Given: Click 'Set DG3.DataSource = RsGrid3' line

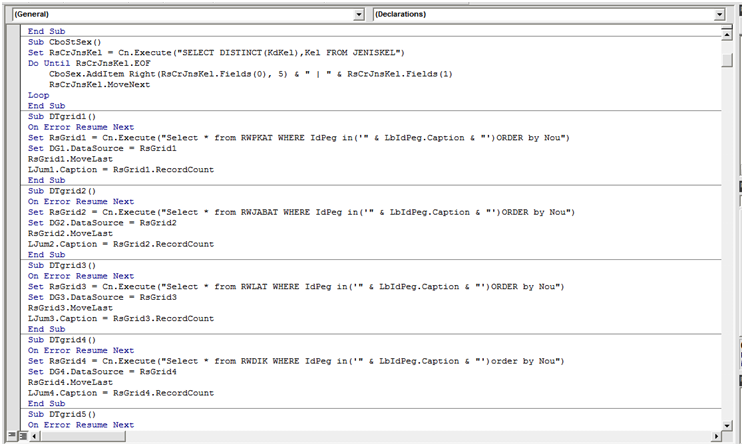Looking at the screenshot, I should (102, 297).
